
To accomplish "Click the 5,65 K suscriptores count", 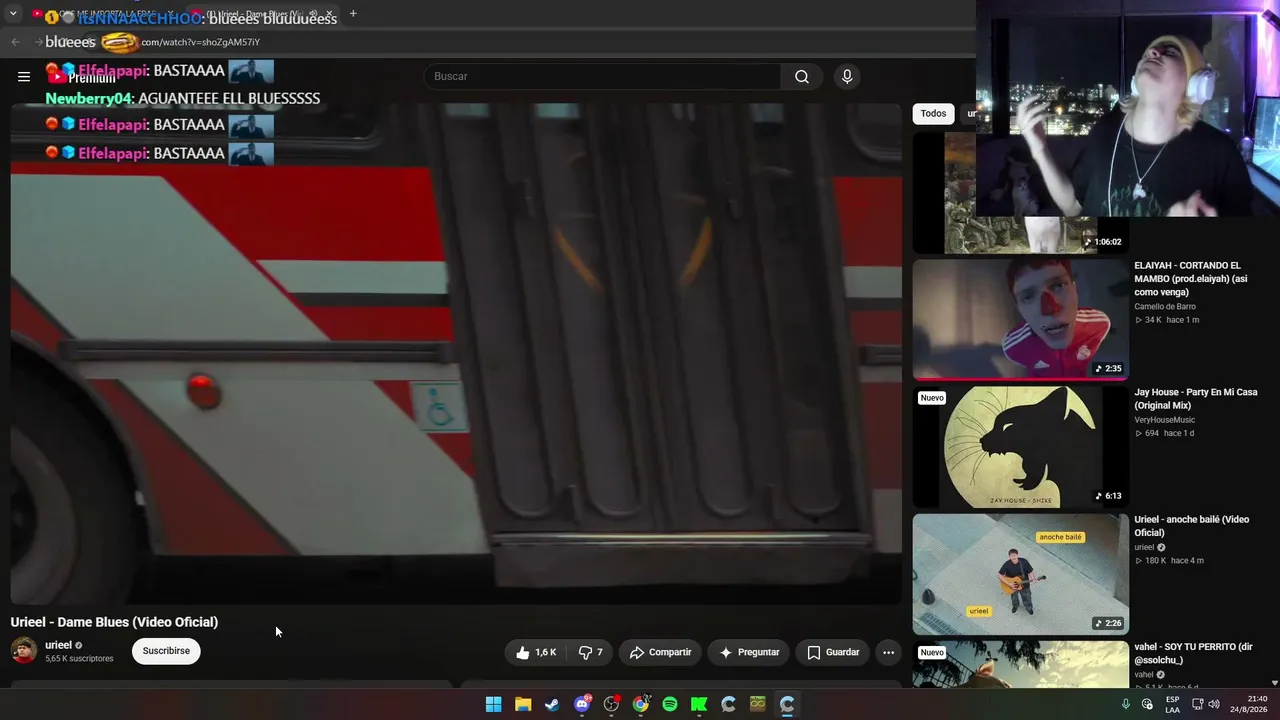I will (x=79, y=659).
